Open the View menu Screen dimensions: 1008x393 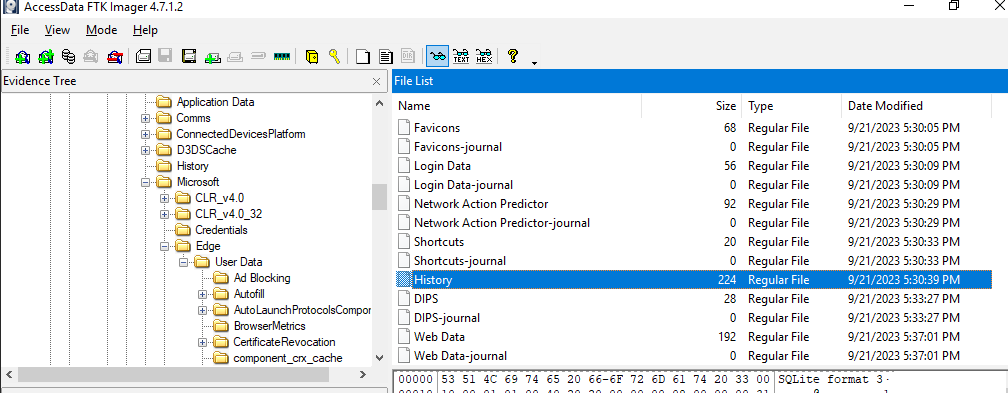point(57,30)
